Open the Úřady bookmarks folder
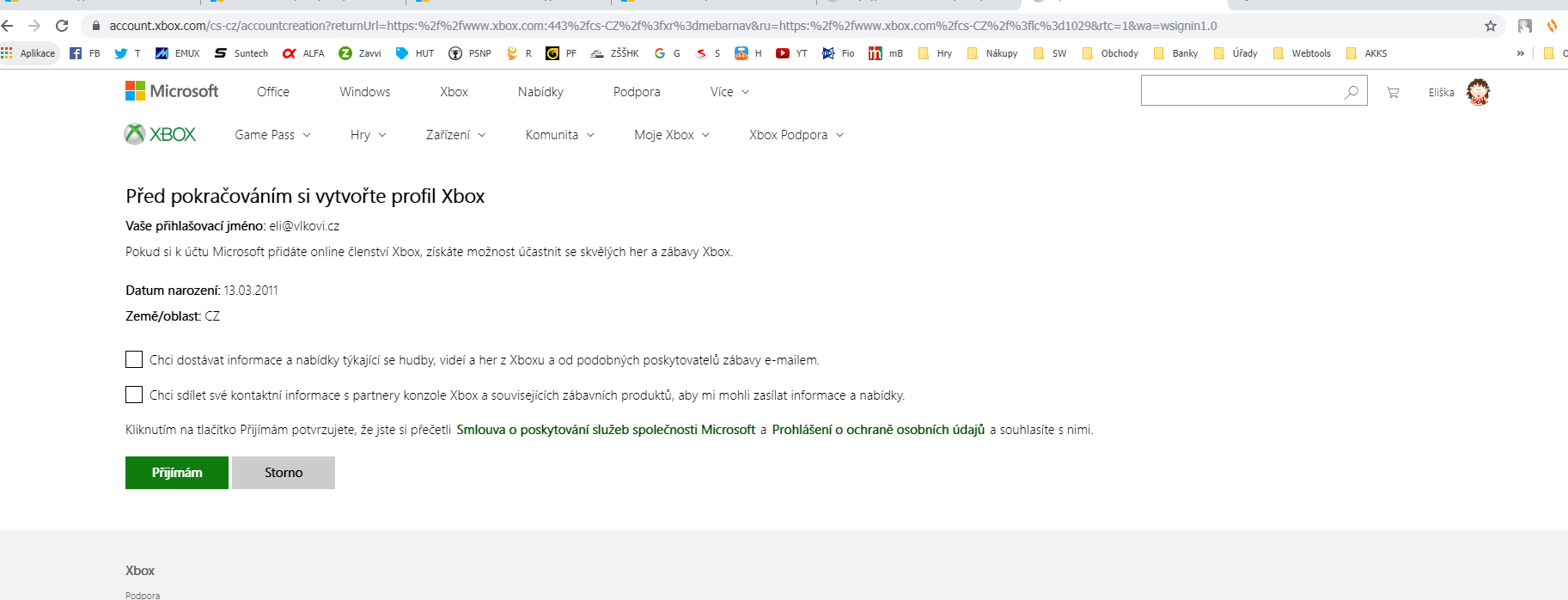 tap(1235, 53)
